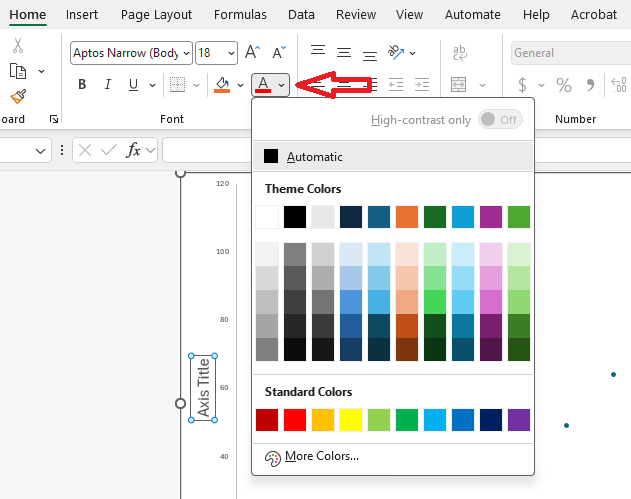Switch to the Insert tab

(82, 14)
